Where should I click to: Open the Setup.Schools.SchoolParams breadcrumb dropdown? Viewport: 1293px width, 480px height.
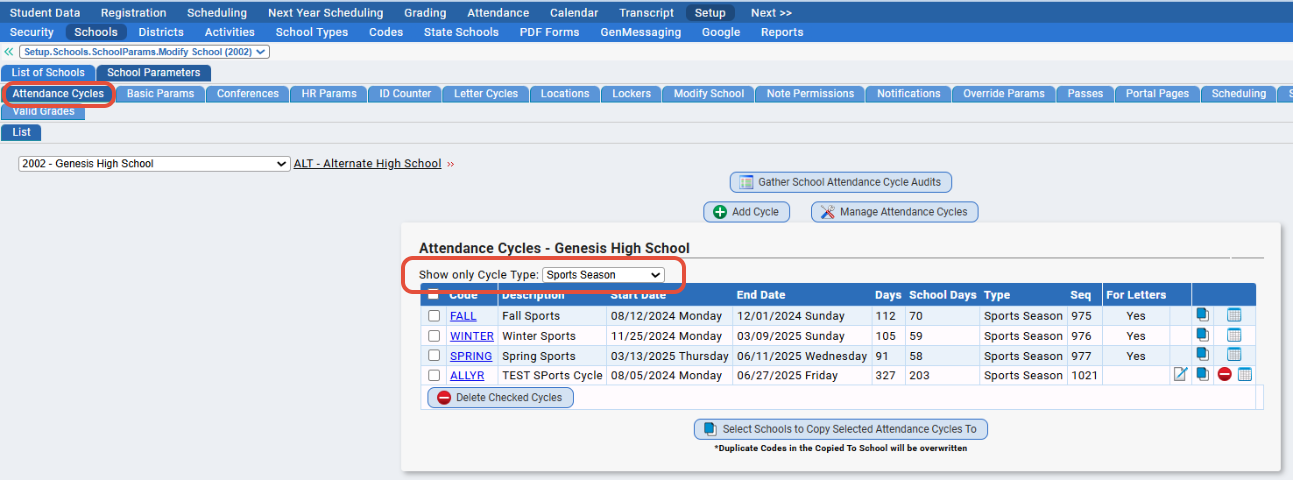[x=144, y=51]
